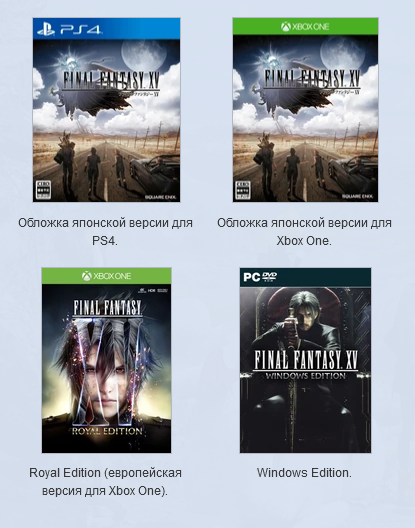The width and height of the screenshot is (415, 528).
Task: Click Final Fantasy XV title on PS4 cover
Action: click(111, 81)
